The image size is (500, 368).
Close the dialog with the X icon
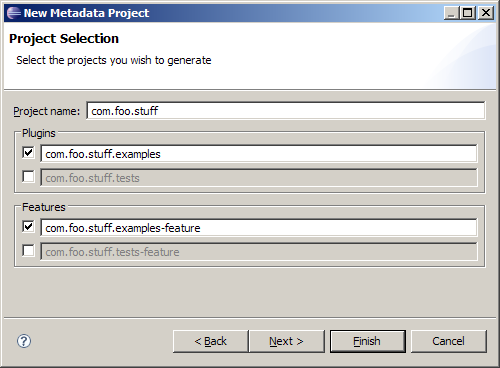point(486,13)
